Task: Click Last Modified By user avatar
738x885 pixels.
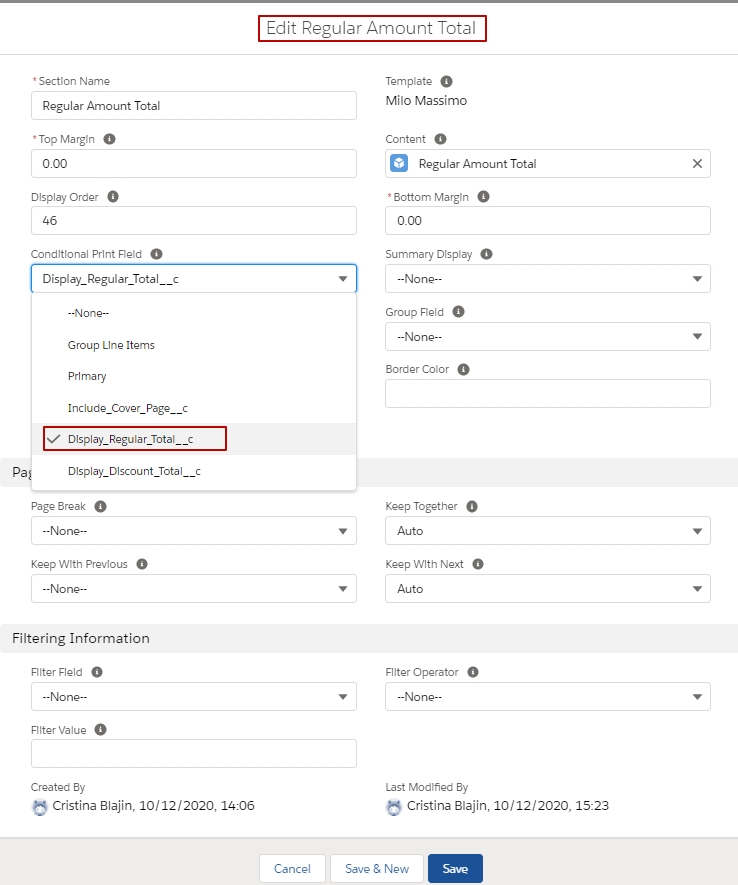Action: tap(394, 807)
